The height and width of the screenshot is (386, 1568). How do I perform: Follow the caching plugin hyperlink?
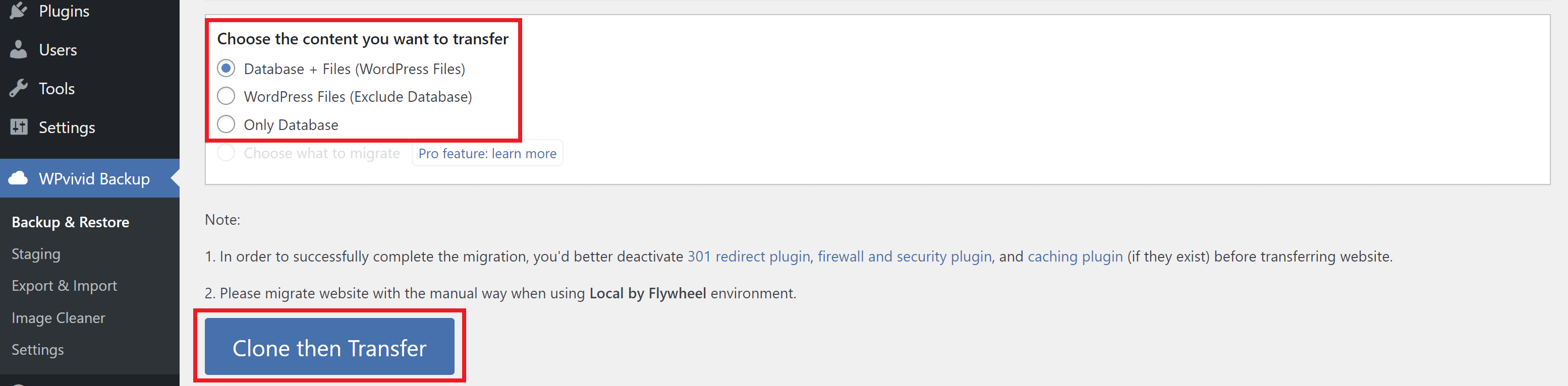point(1075,256)
